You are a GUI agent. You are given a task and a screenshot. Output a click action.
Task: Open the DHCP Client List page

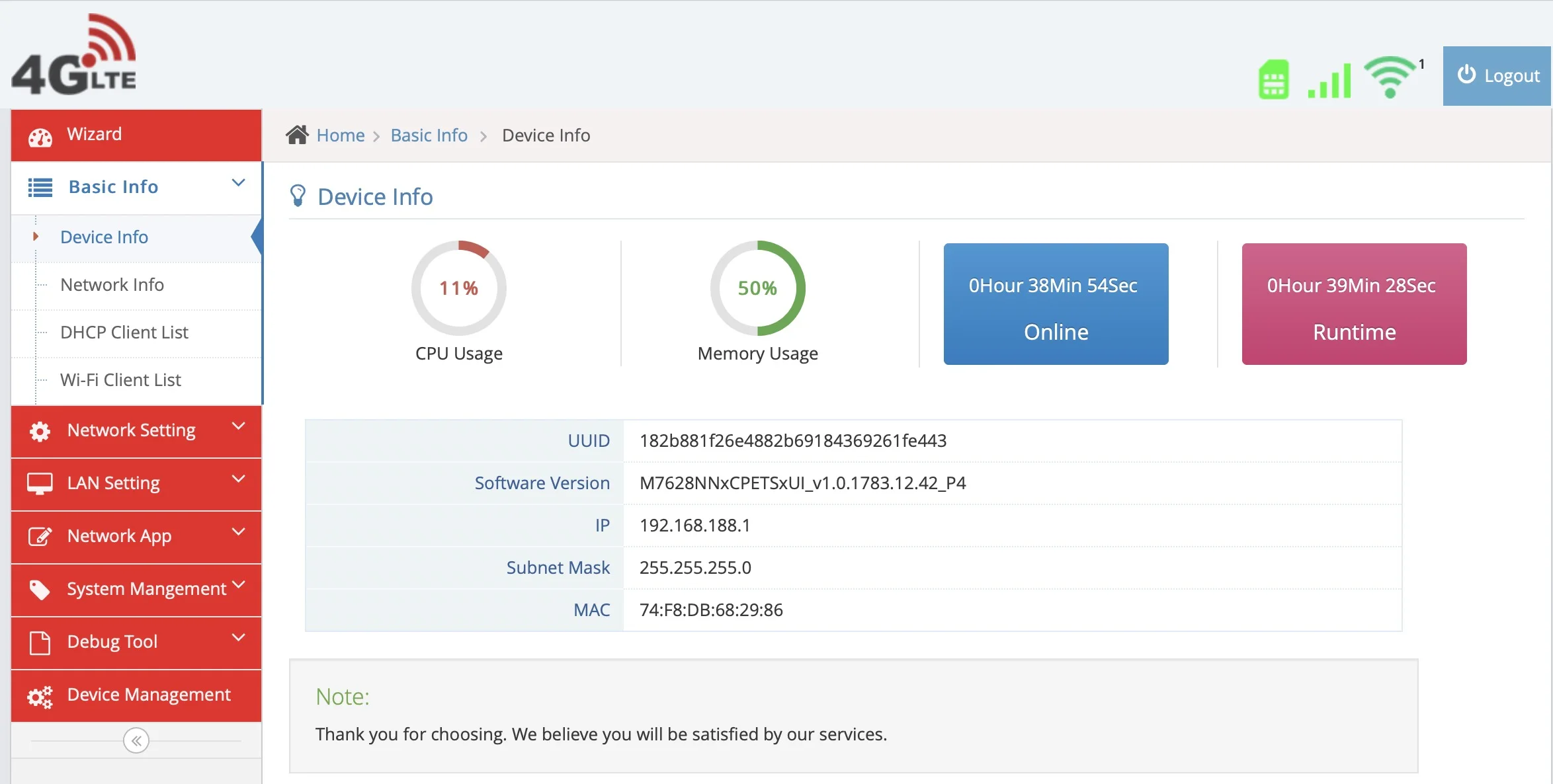[124, 333]
